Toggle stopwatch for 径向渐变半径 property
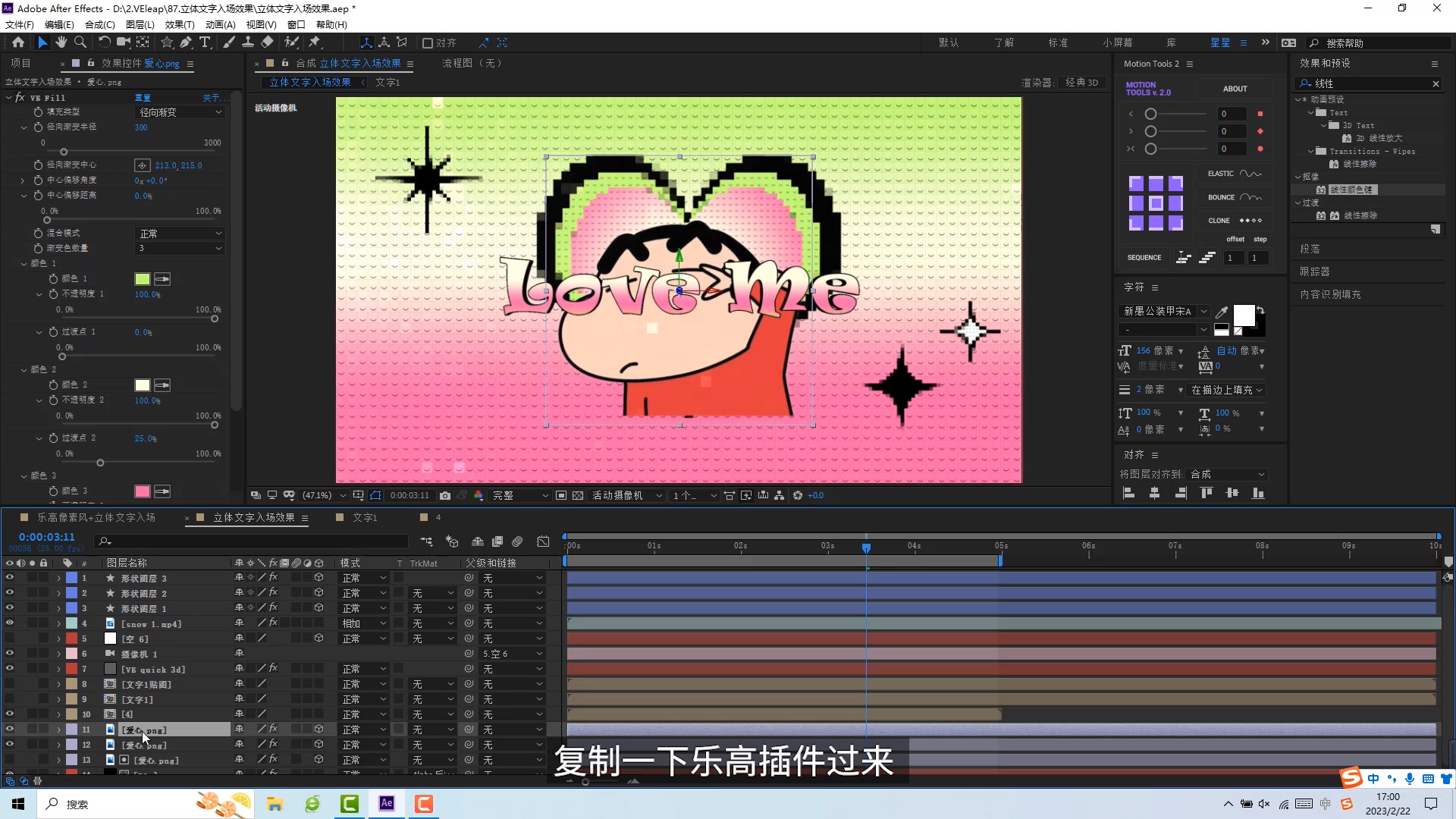The image size is (1456, 819). [x=38, y=127]
